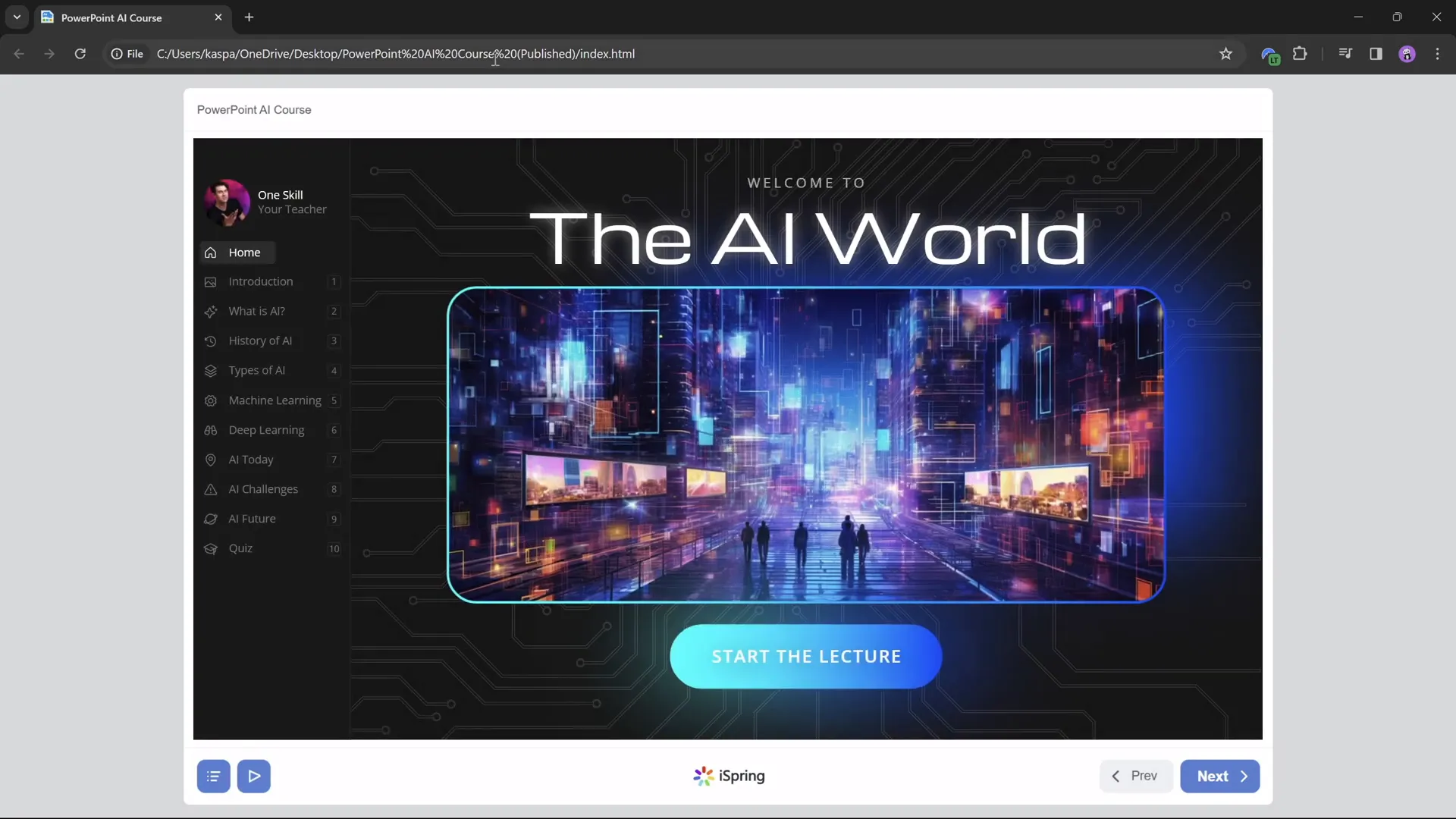This screenshot has height=819, width=1456.
Task: Go to the next slide with Next
Action: tap(1220, 776)
